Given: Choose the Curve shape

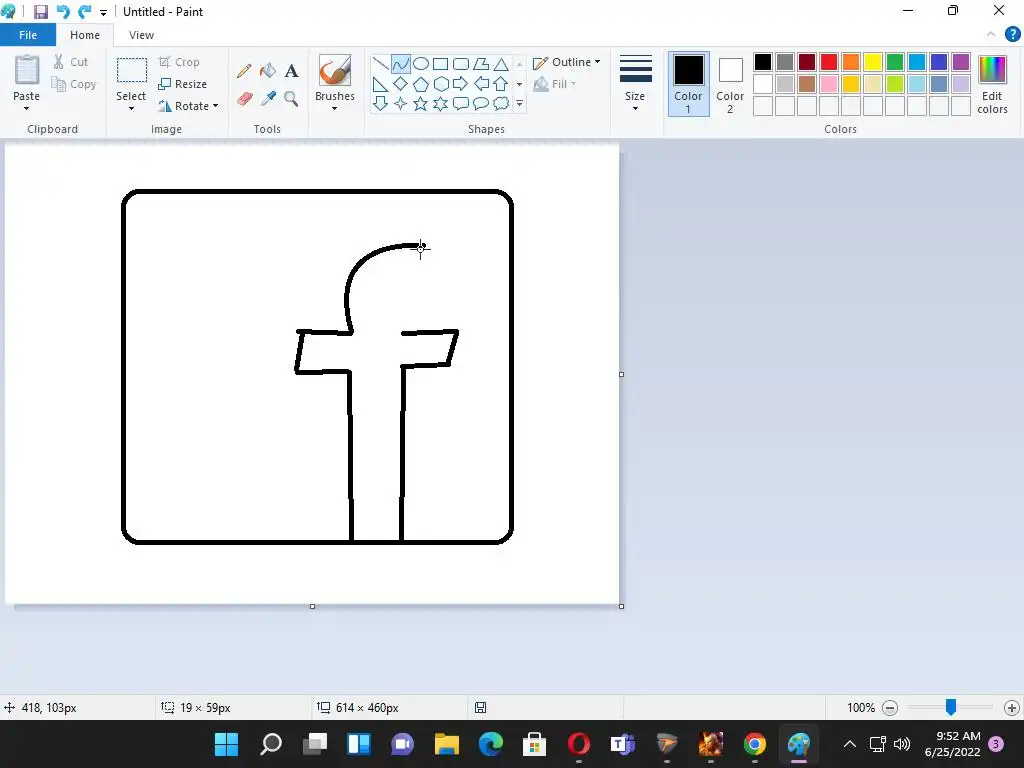Looking at the screenshot, I should point(400,63).
